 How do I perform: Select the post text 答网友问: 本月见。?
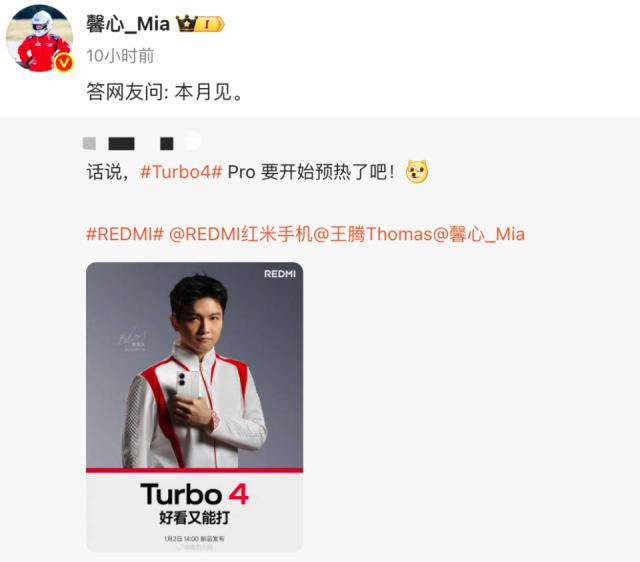[x=165, y=92]
